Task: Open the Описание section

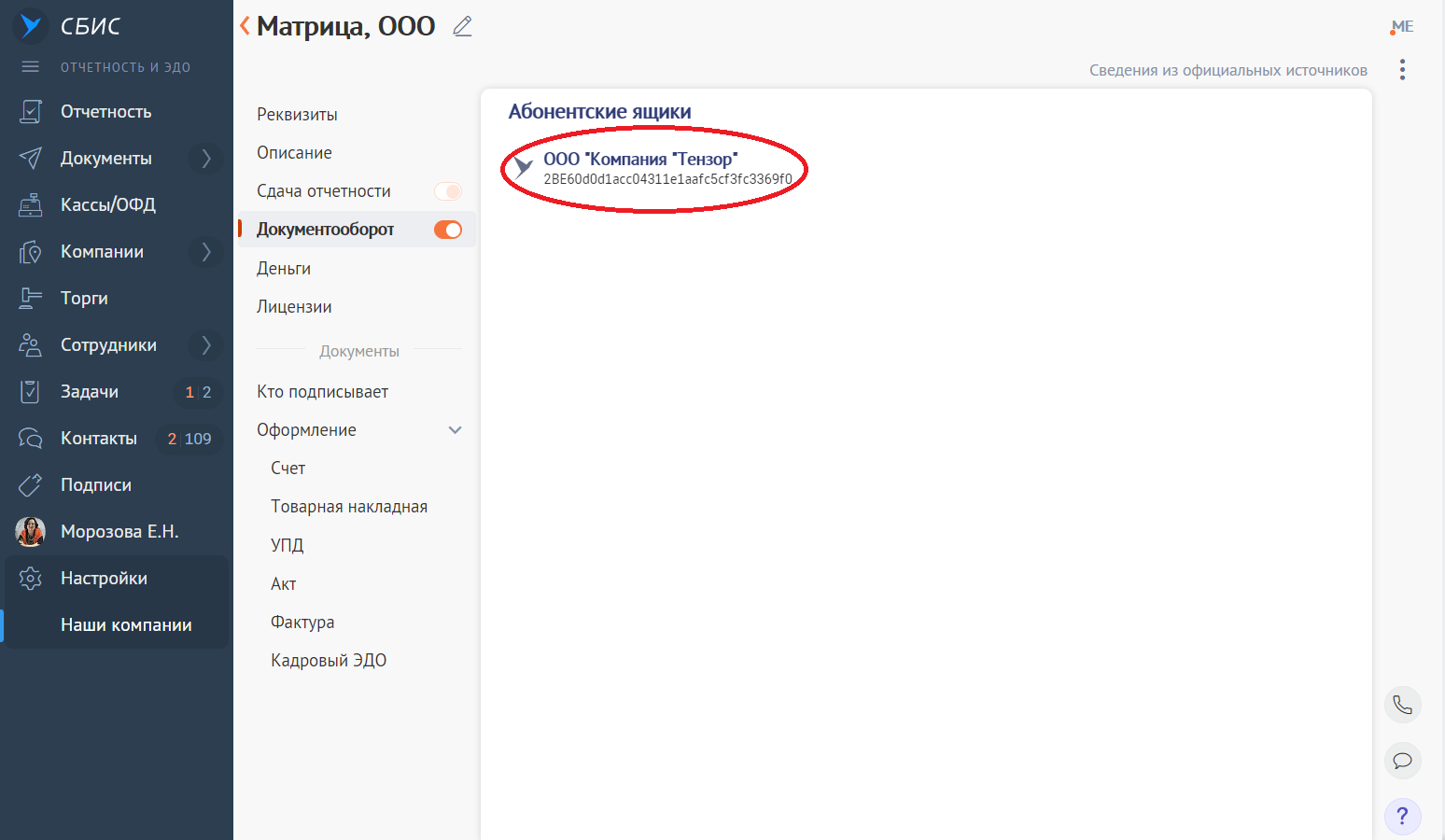Action: point(294,152)
